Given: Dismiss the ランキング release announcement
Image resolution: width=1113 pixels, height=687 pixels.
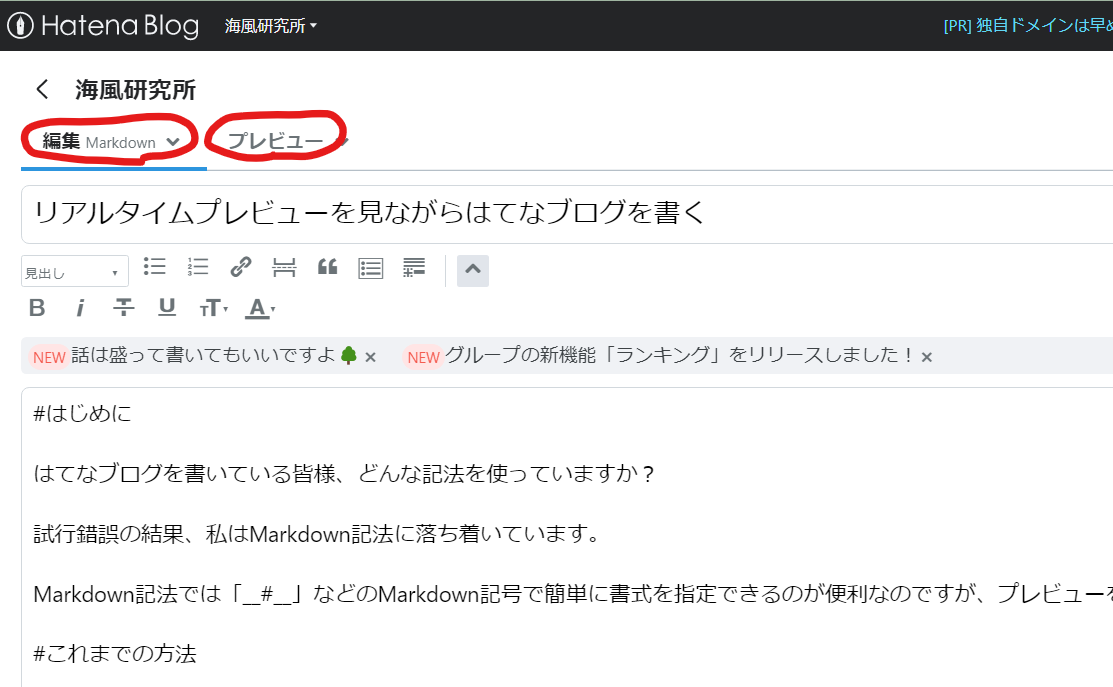Looking at the screenshot, I should (x=926, y=357).
